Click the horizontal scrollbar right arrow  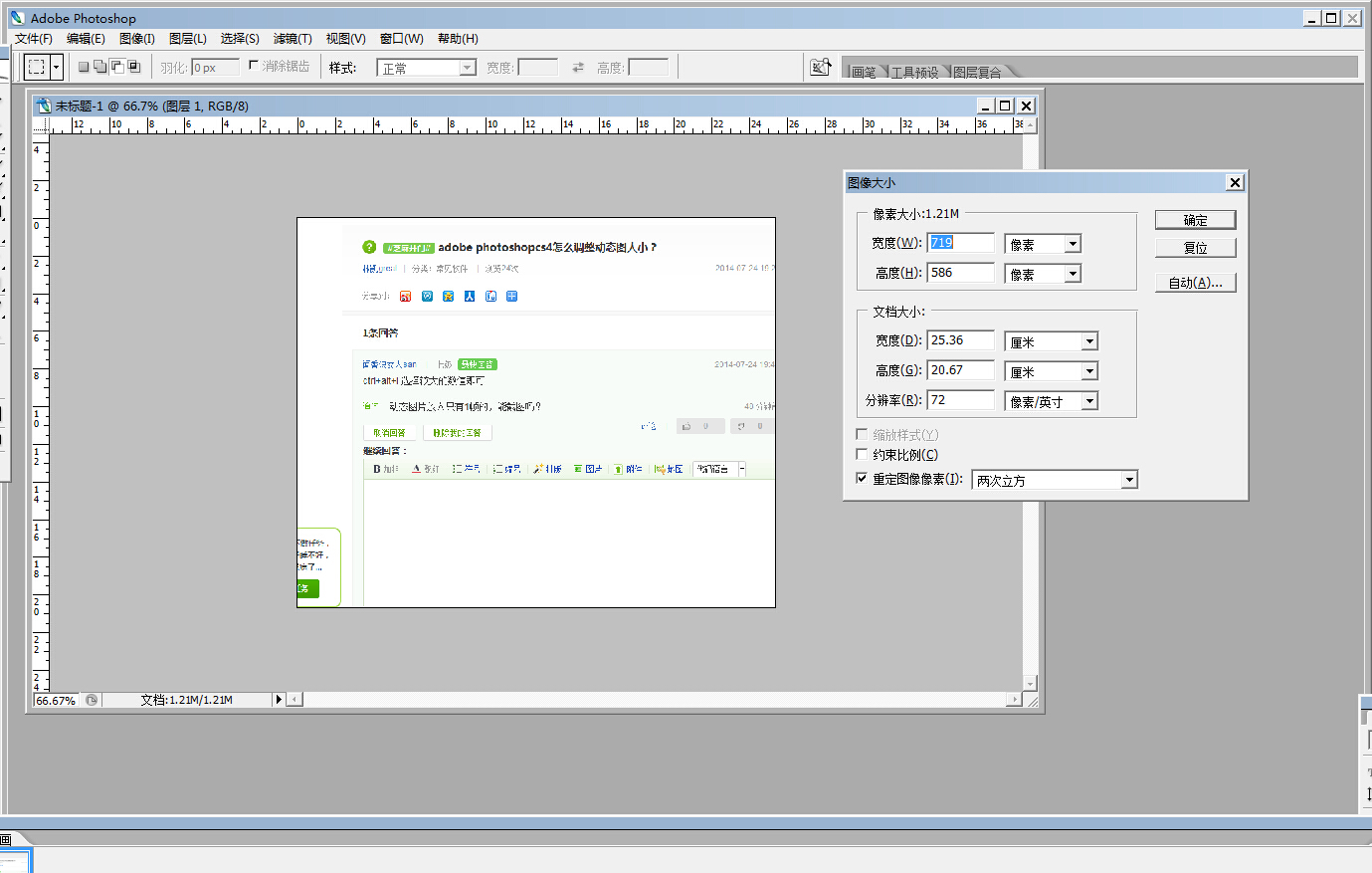click(1015, 700)
